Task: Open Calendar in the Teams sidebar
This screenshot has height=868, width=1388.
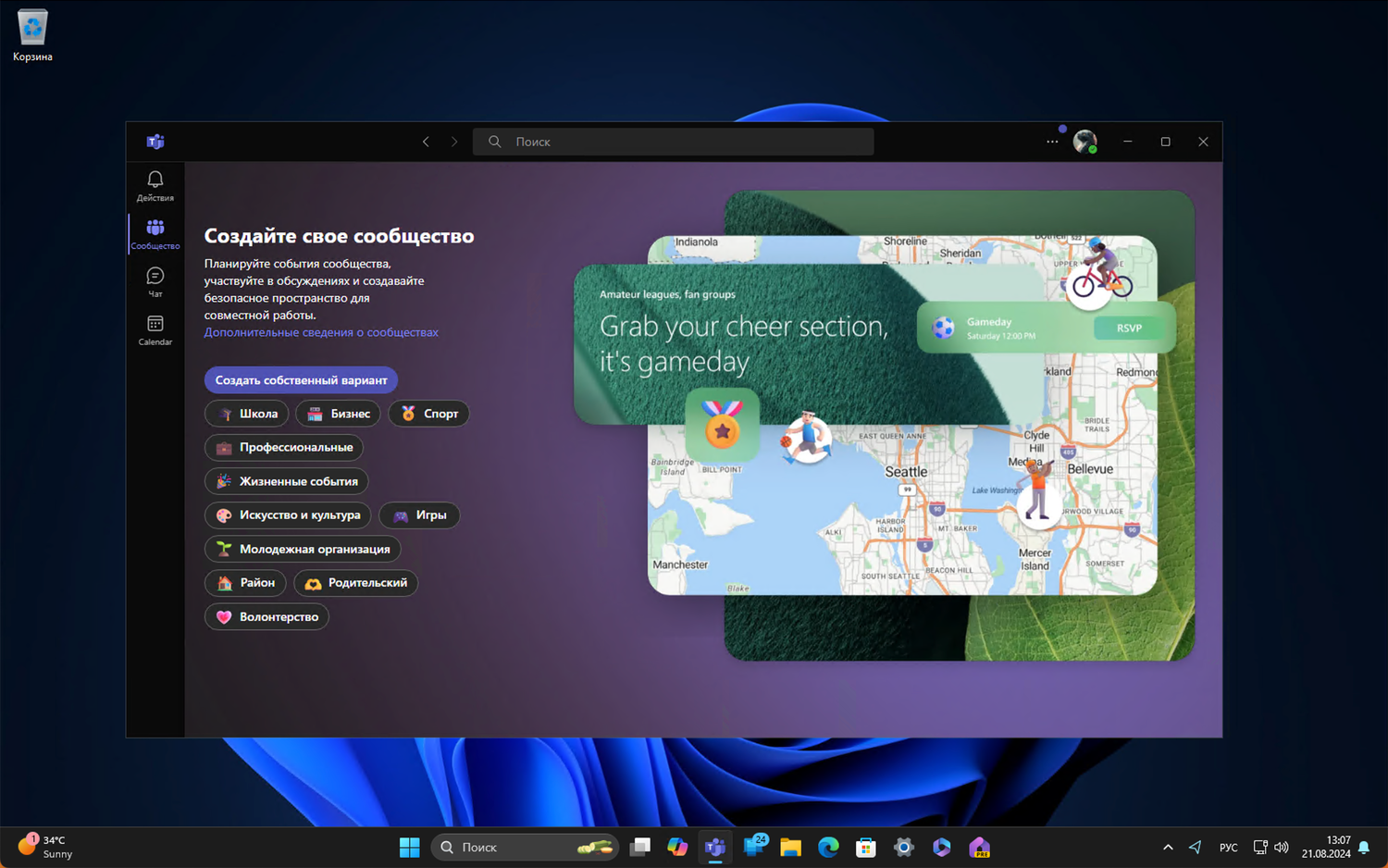Action: tap(155, 329)
